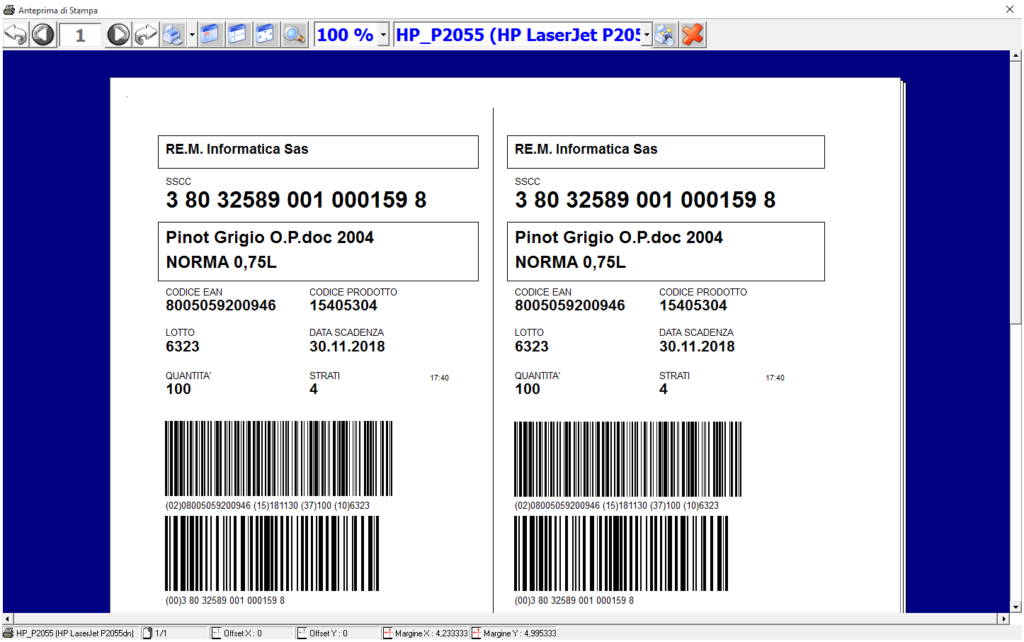
Task: Jump to last page arrow
Action: point(146,35)
